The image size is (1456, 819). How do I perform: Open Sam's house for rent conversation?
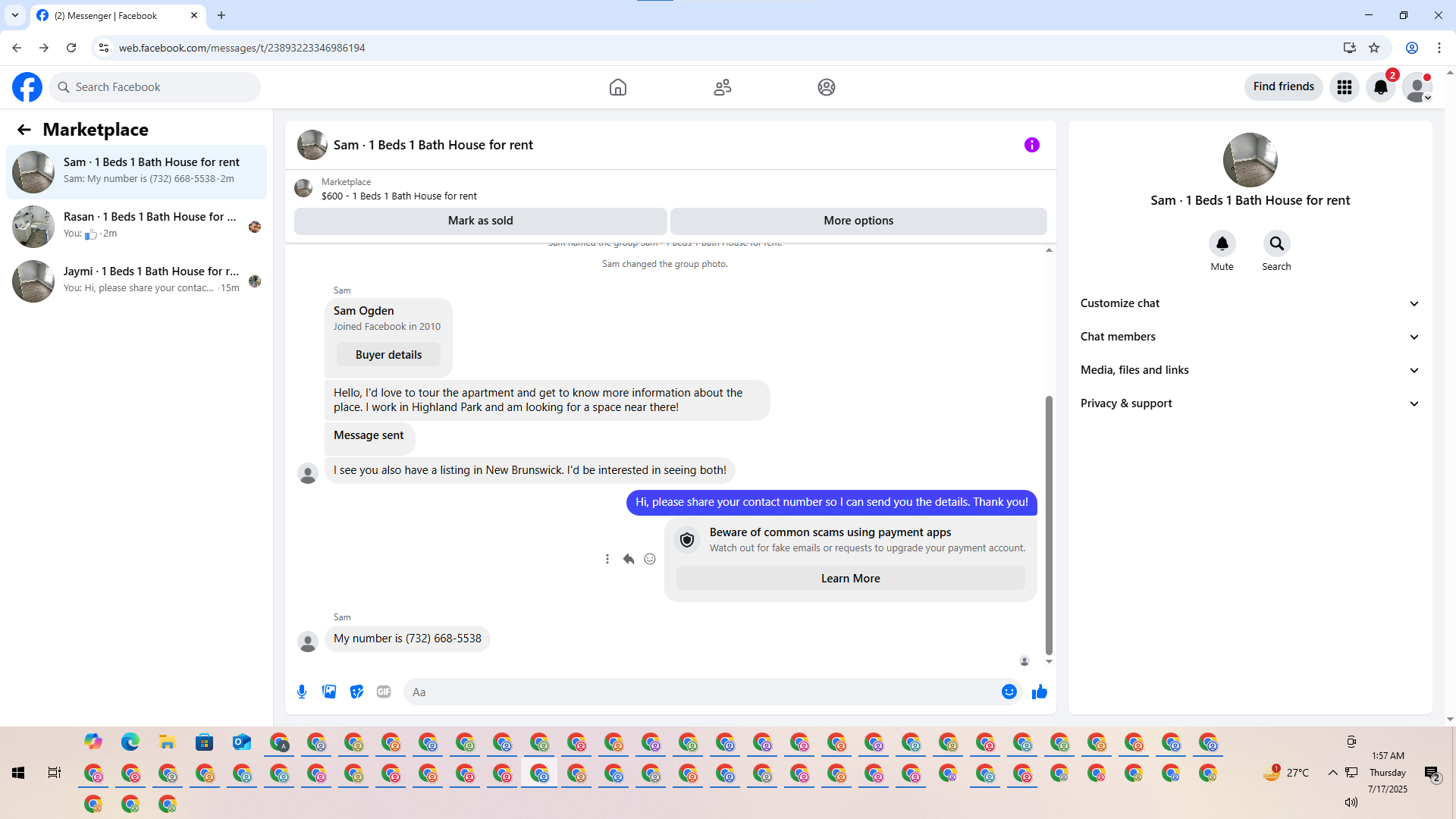(x=136, y=172)
